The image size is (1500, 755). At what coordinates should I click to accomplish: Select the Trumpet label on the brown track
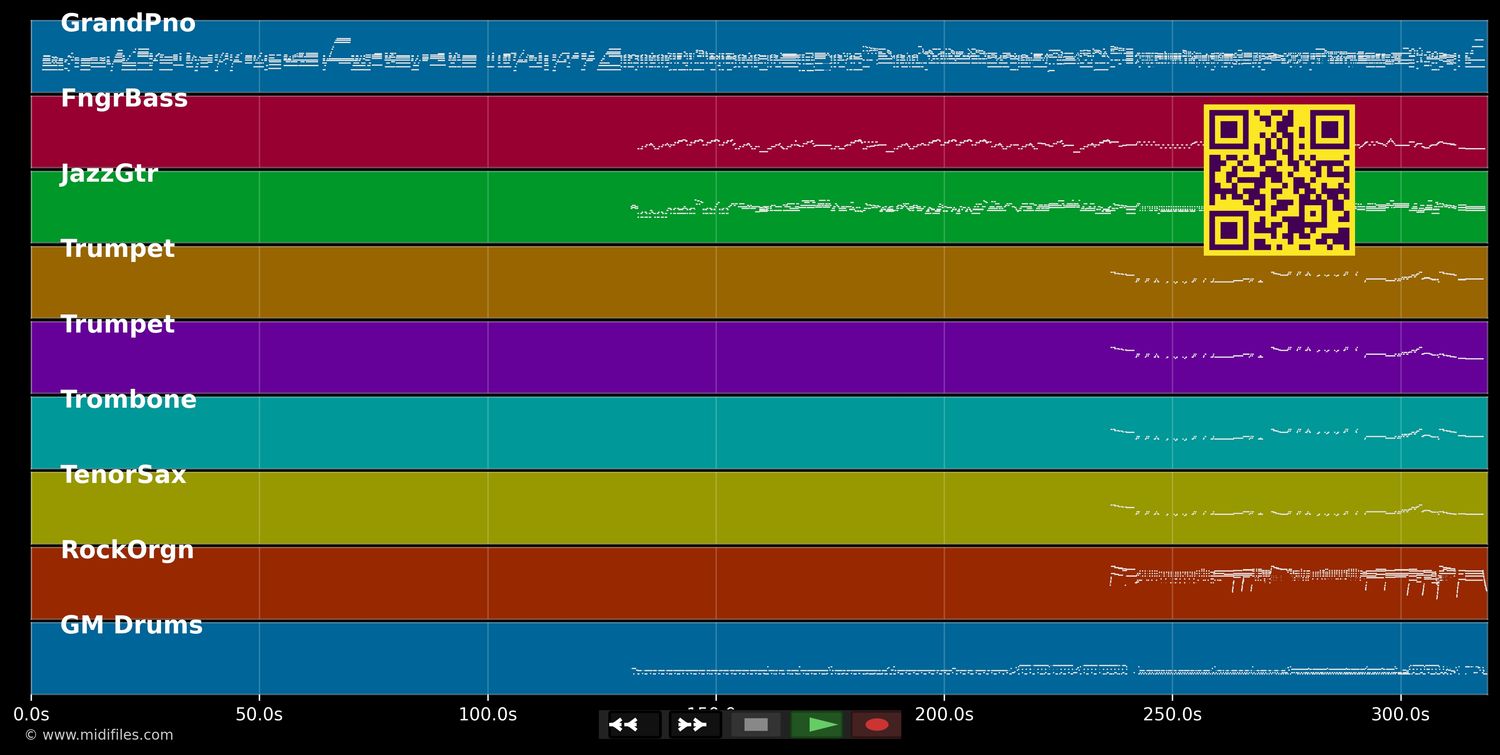coord(117,249)
